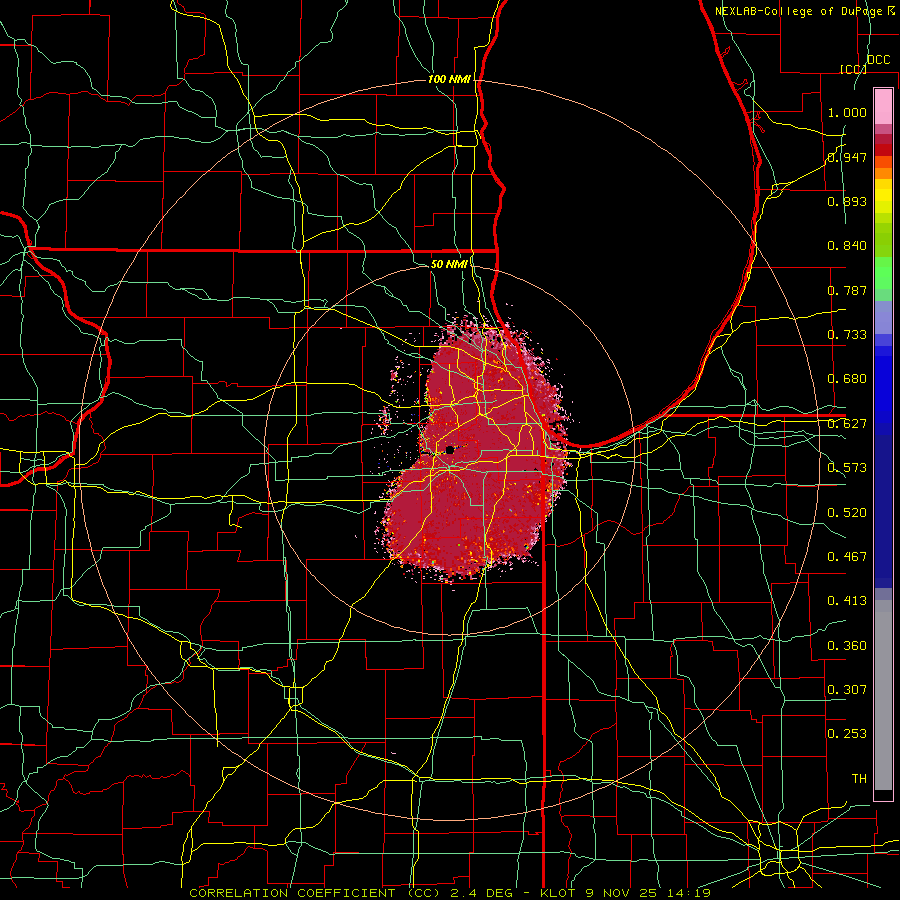The height and width of the screenshot is (900, 900).
Task: Click the [CC] legend label
Action: click(x=853, y=69)
